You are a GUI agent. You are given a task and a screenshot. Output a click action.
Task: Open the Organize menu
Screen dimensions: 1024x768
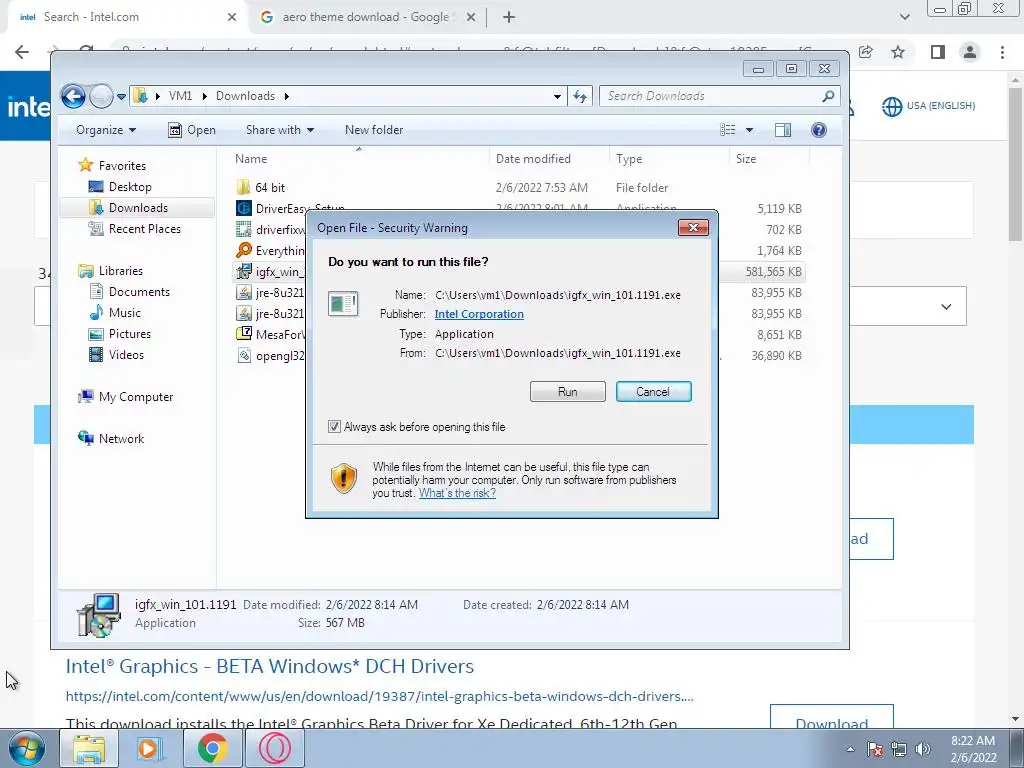click(106, 130)
